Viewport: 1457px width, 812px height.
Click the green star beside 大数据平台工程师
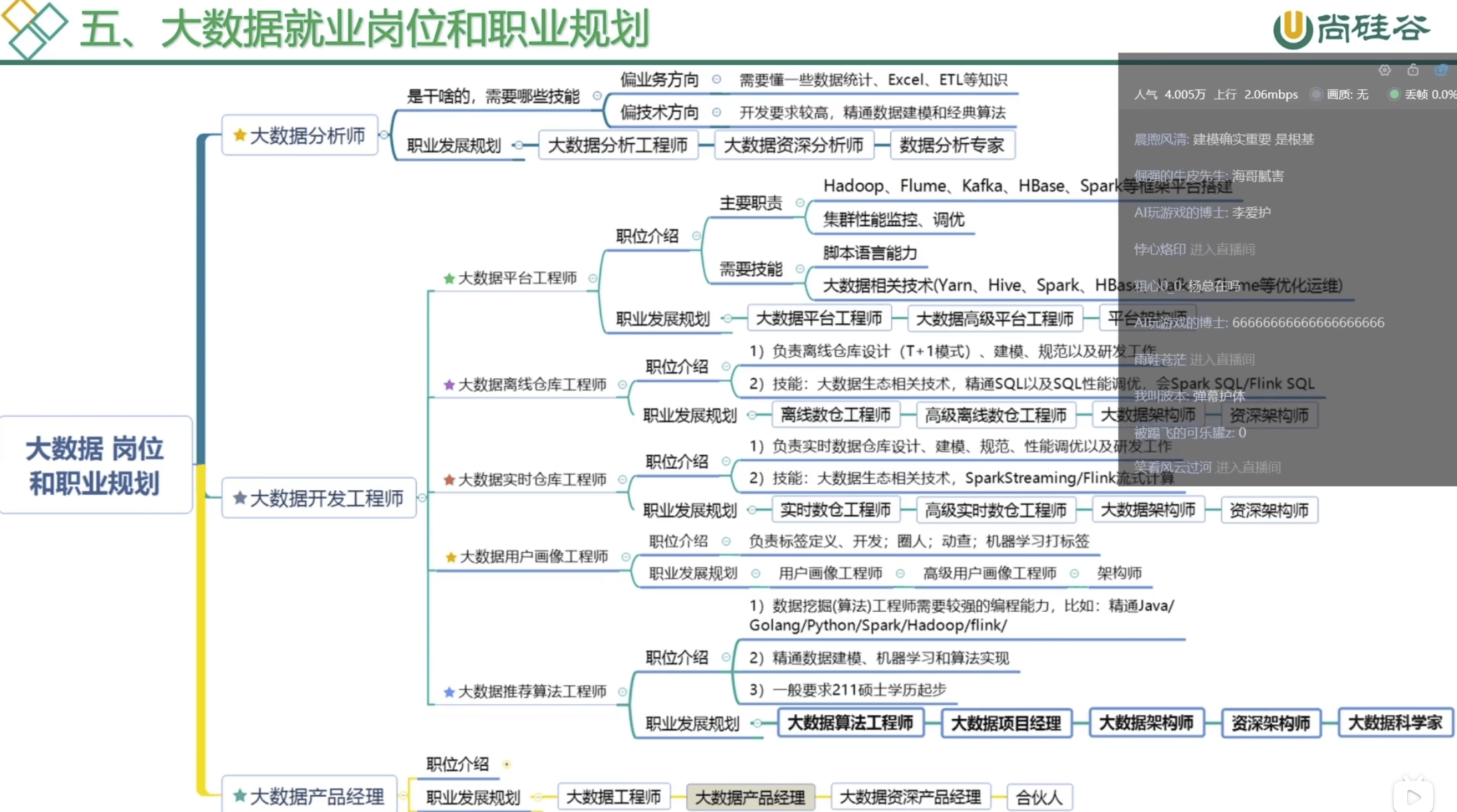[x=449, y=278]
